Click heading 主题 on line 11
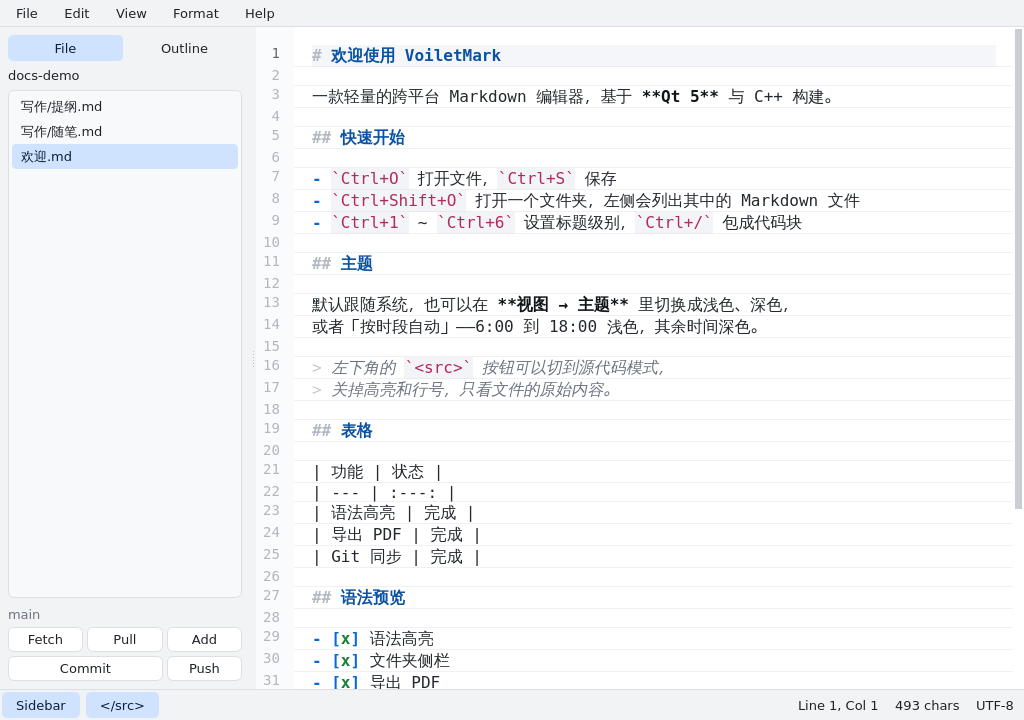This screenshot has height=720, width=1024. coord(356,264)
